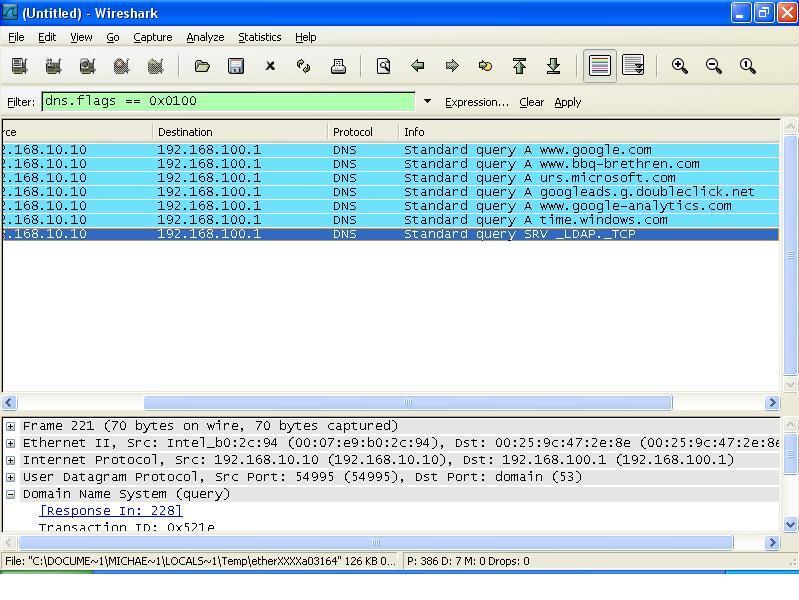This screenshot has height=600, width=799.
Task: Open the Analyze menu
Action: (x=205, y=37)
